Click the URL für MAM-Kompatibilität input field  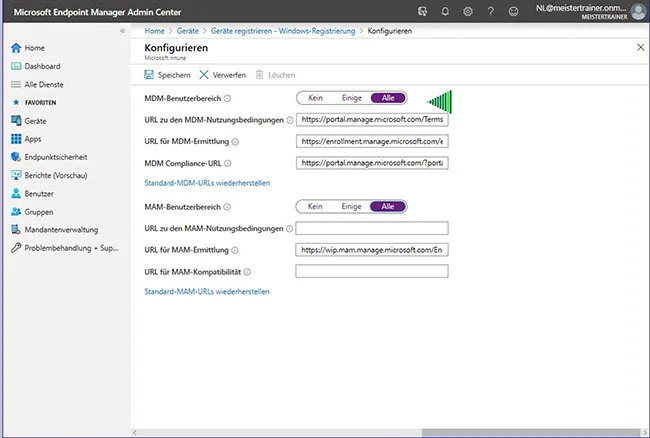(372, 271)
